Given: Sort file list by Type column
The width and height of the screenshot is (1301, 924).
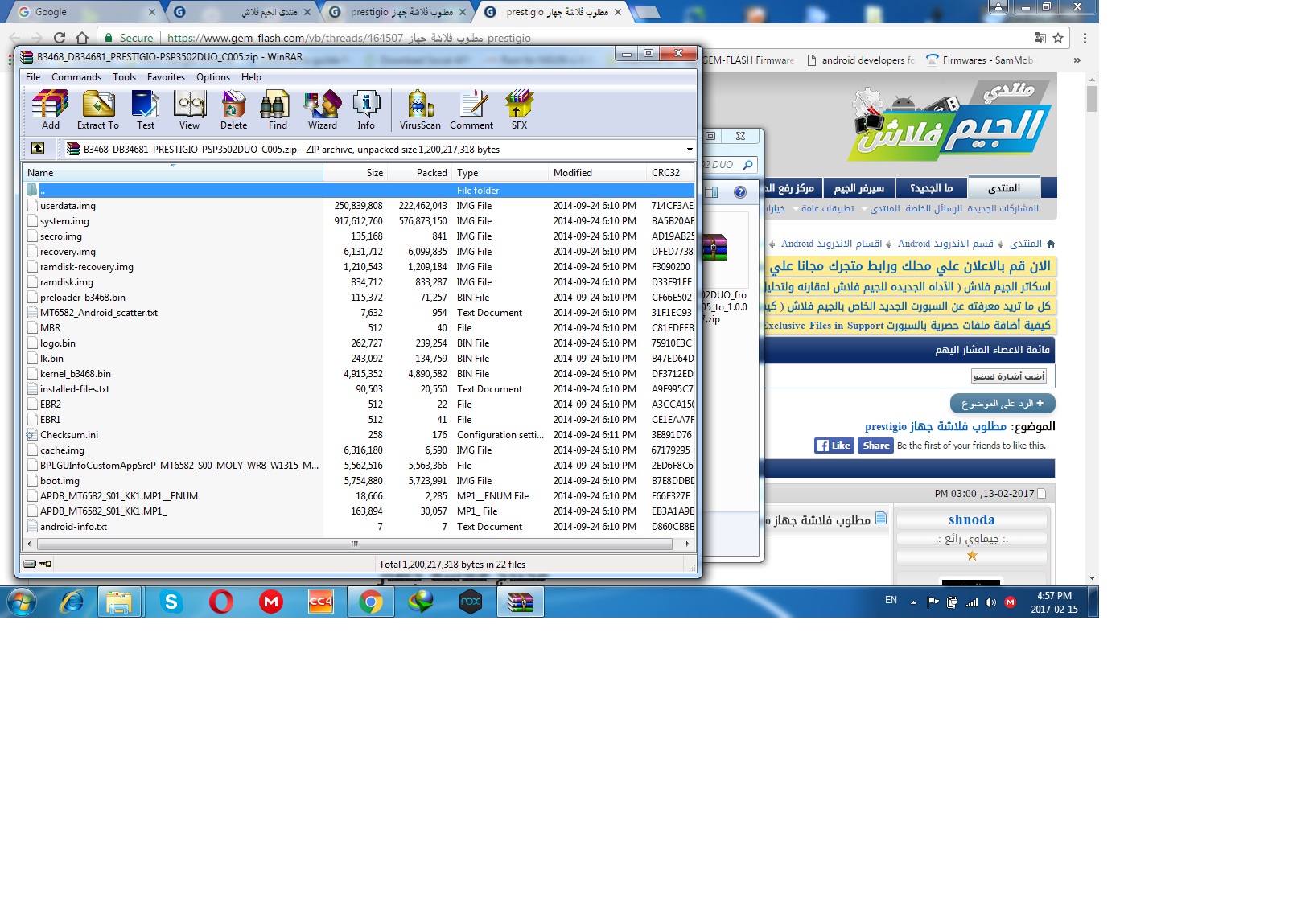Looking at the screenshot, I should click(500, 173).
